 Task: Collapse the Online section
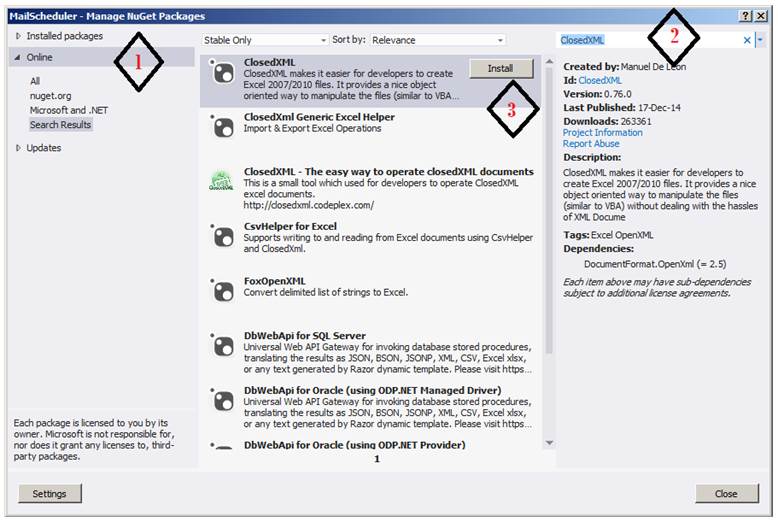(x=18, y=57)
